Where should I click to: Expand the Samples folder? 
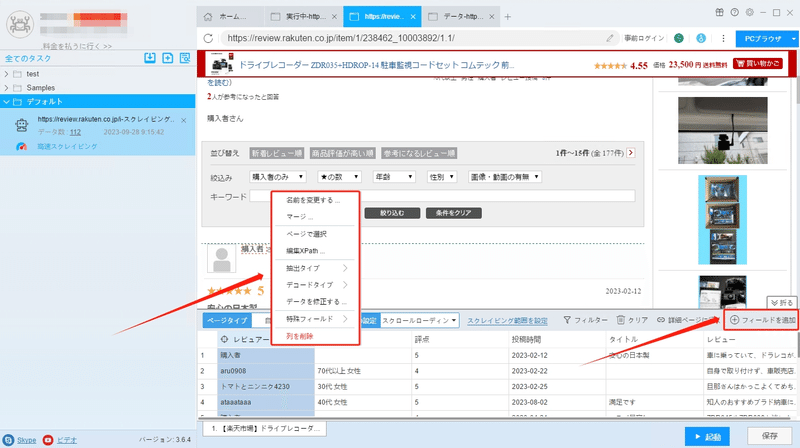(6, 88)
